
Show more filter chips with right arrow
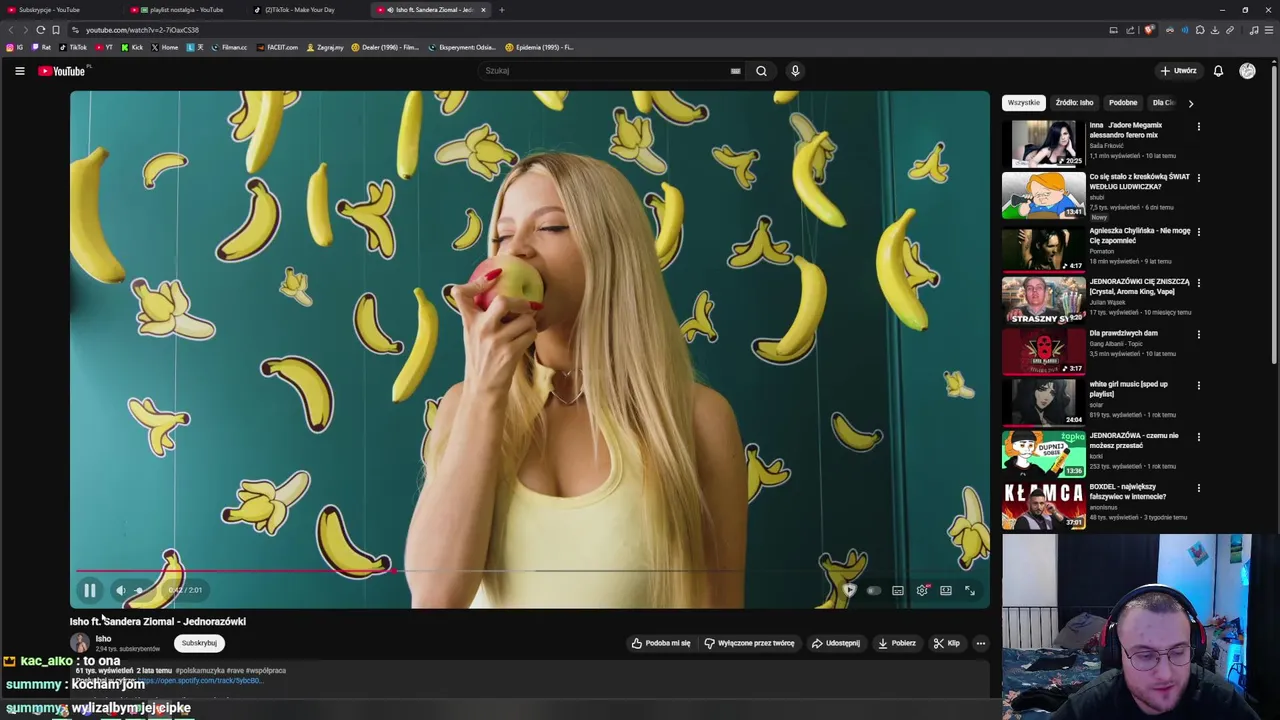click(x=1190, y=103)
